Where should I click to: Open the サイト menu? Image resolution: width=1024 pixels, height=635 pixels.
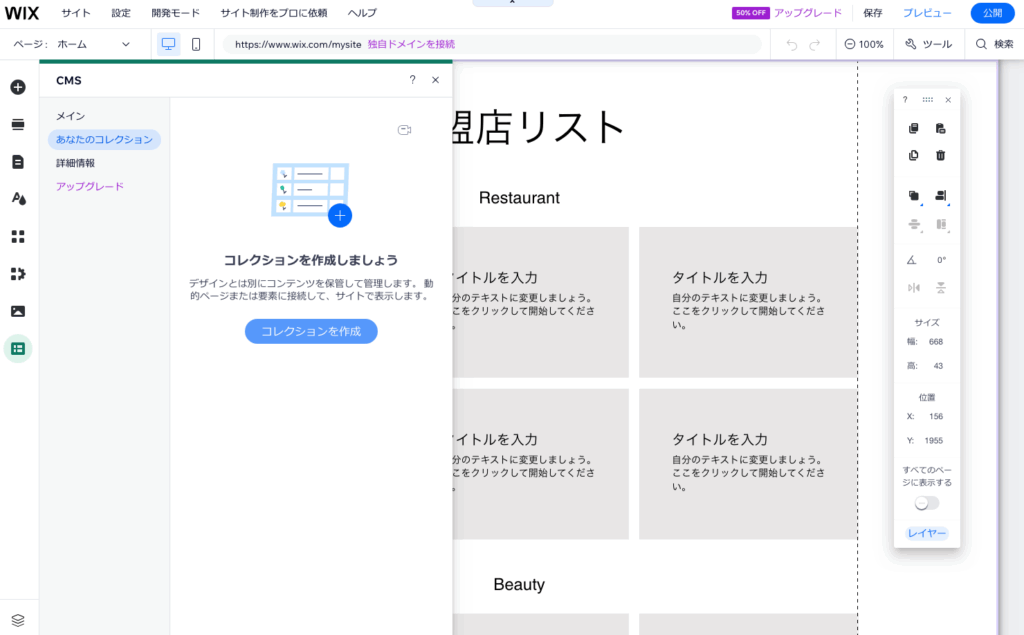click(x=75, y=12)
